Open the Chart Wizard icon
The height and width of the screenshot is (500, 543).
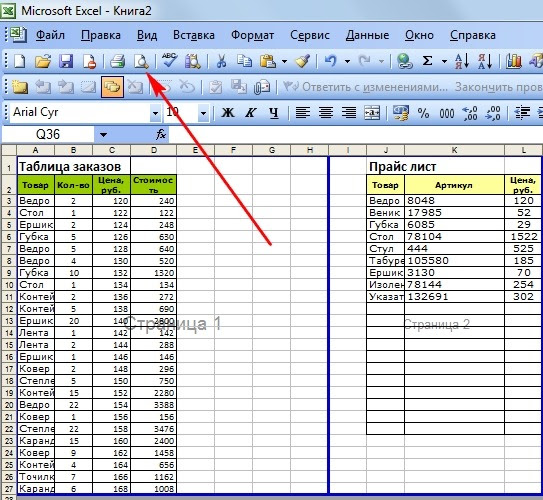(514, 61)
